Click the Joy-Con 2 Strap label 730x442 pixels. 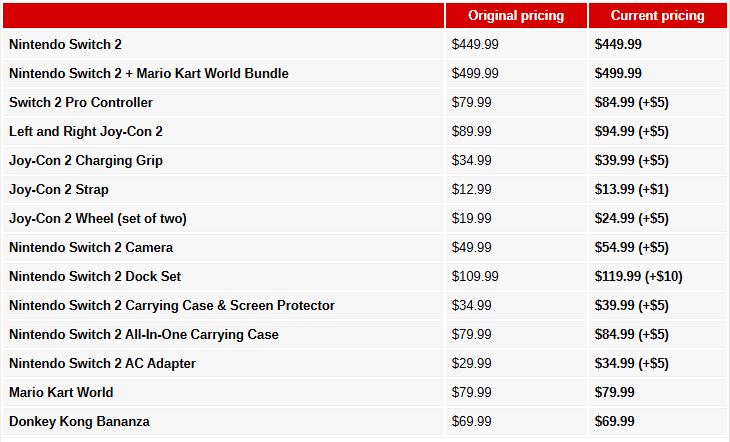coord(59,190)
